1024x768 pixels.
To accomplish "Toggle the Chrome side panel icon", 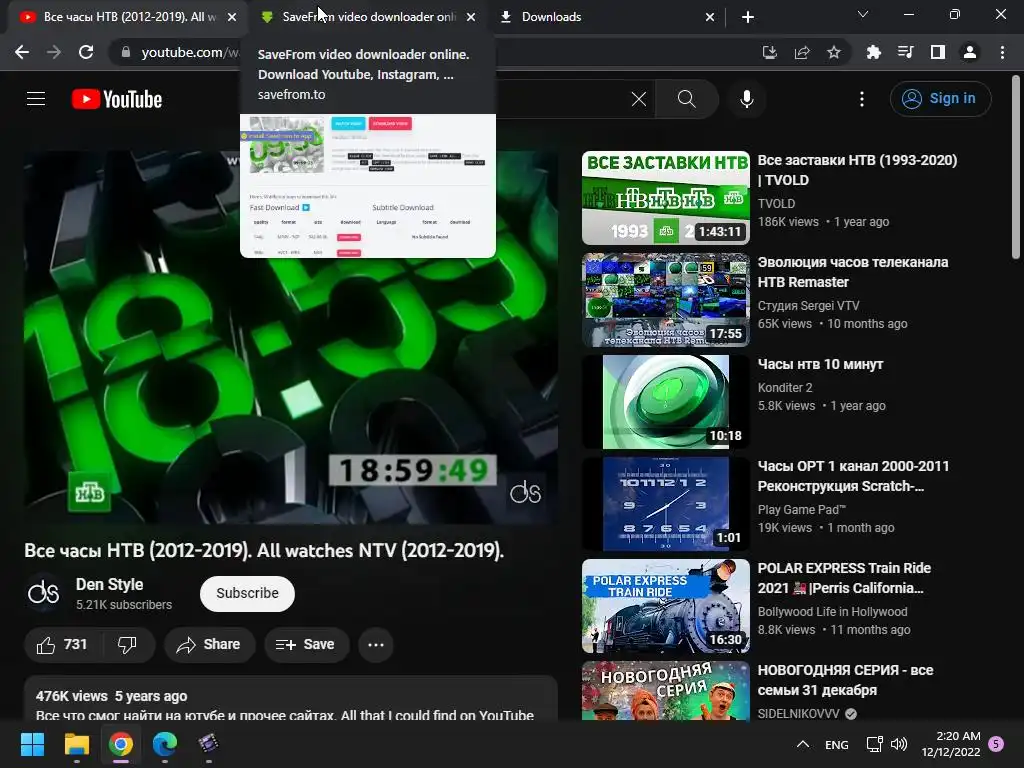I will 938,52.
